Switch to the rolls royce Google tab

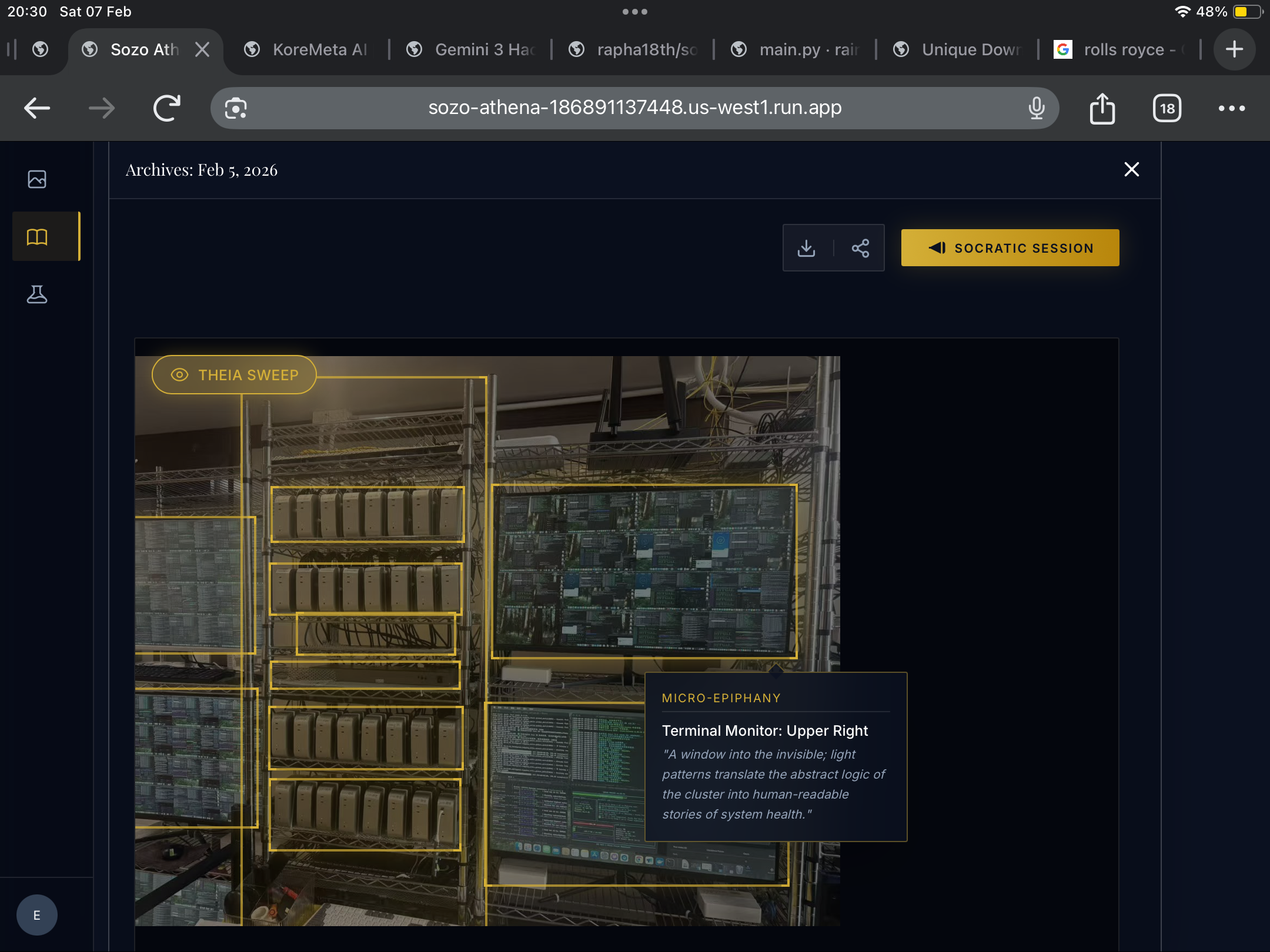click(x=1117, y=50)
